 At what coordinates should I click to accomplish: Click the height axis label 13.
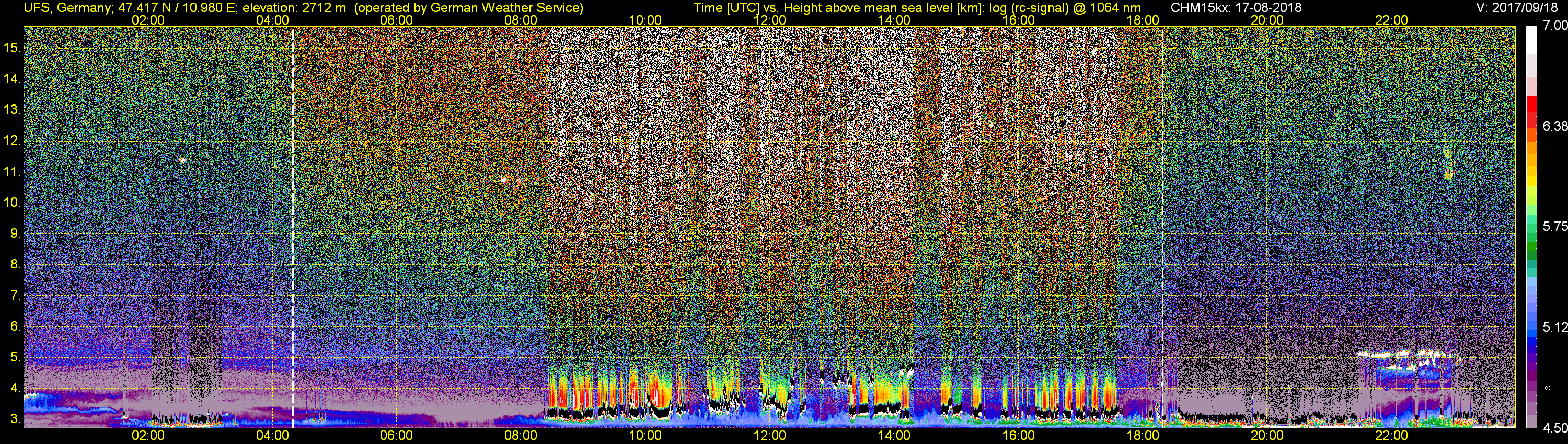(x=11, y=110)
